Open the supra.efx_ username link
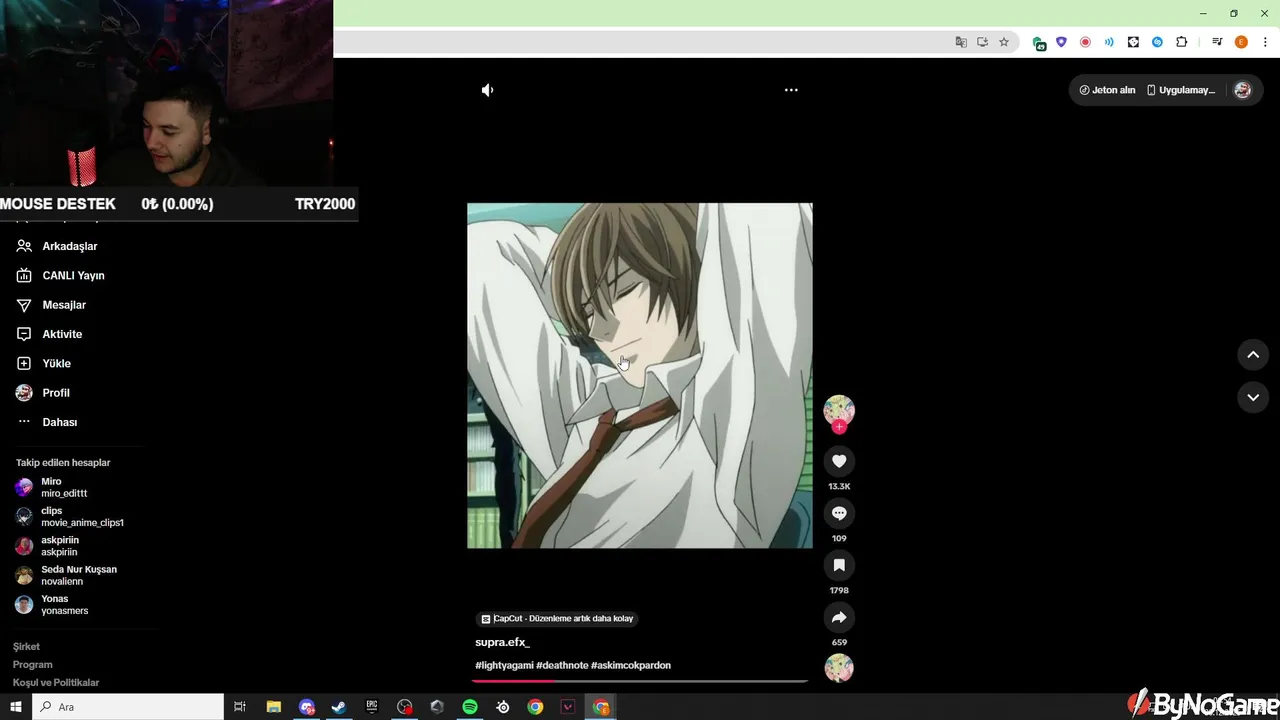The image size is (1280, 720). click(502, 642)
